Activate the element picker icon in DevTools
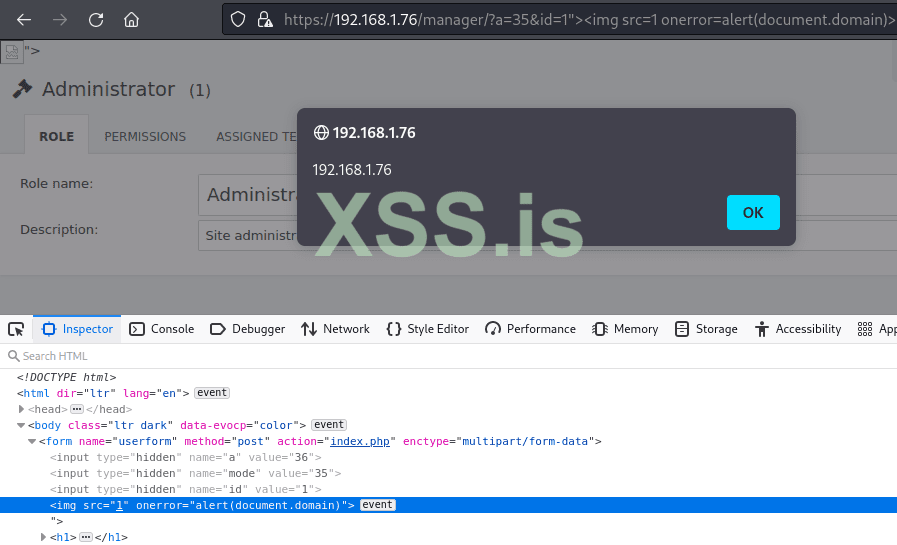 point(16,329)
